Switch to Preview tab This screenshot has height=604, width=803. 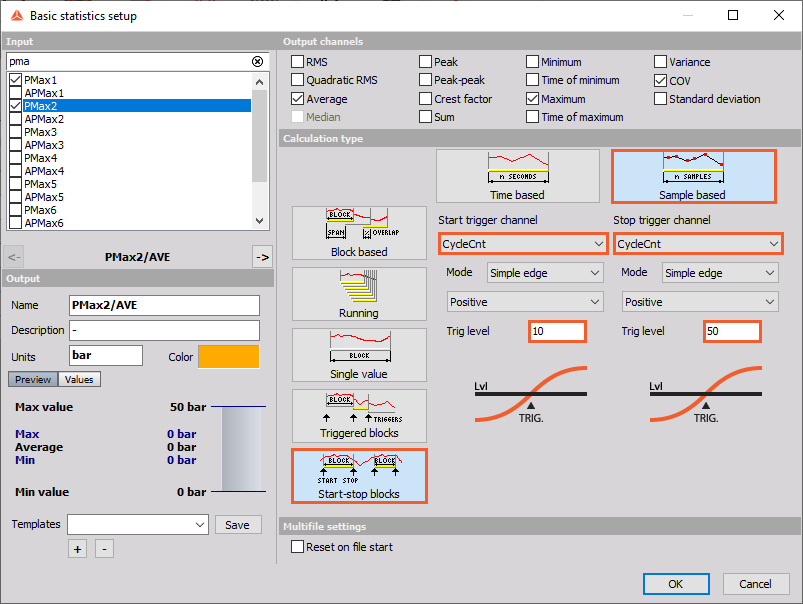(x=33, y=380)
